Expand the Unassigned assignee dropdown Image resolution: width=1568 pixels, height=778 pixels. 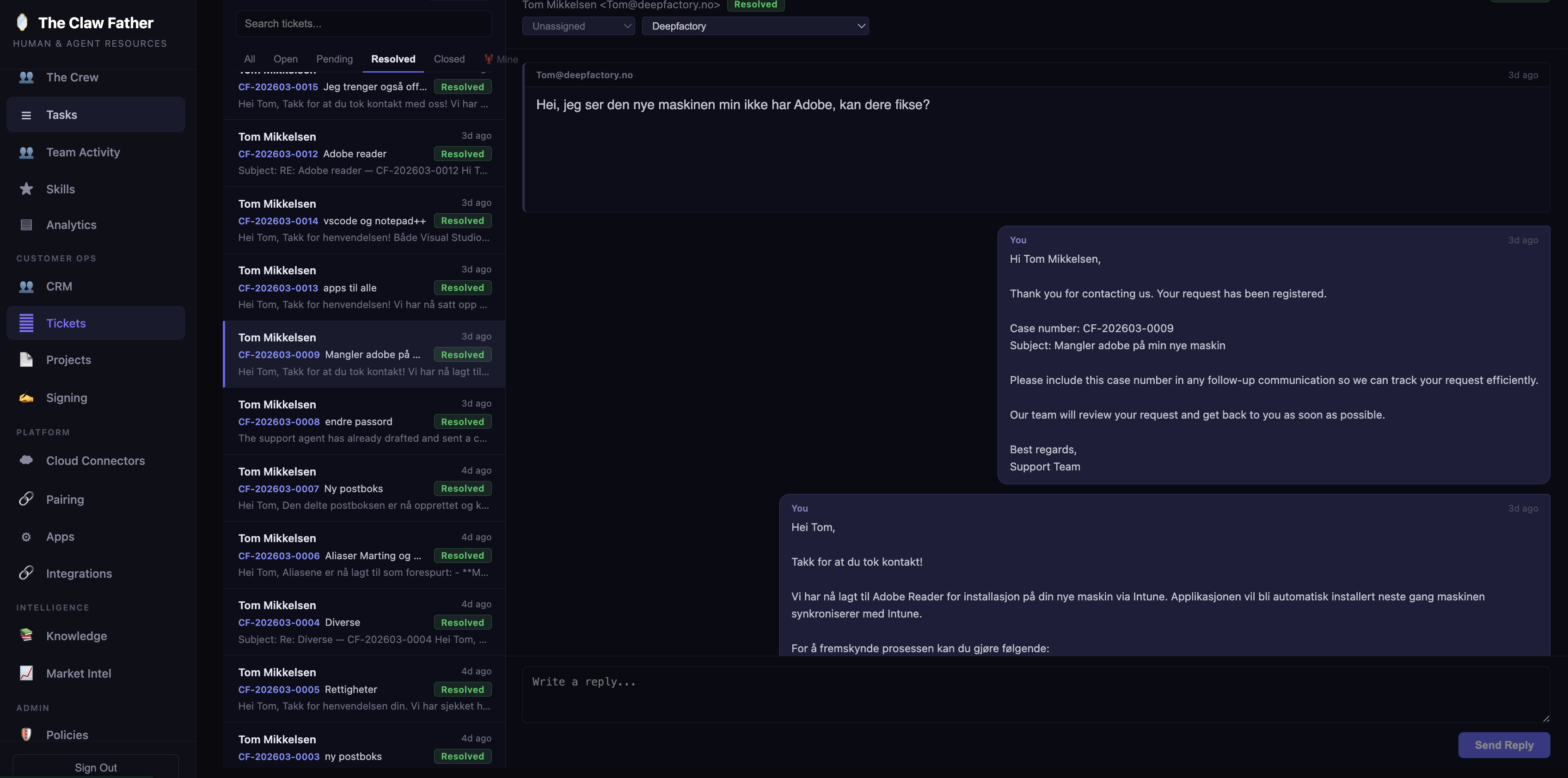[578, 26]
